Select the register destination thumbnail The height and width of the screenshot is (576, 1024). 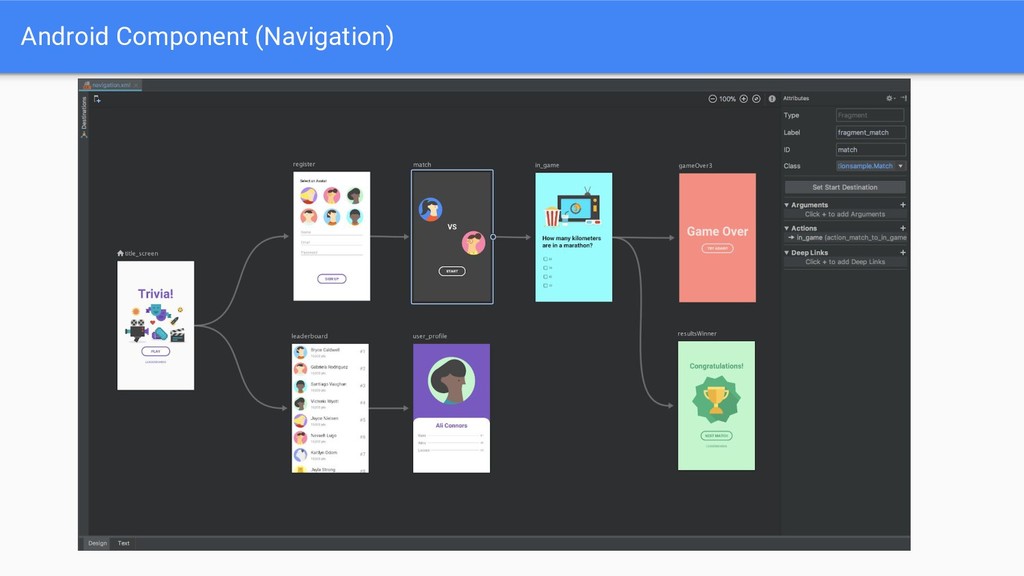332,236
